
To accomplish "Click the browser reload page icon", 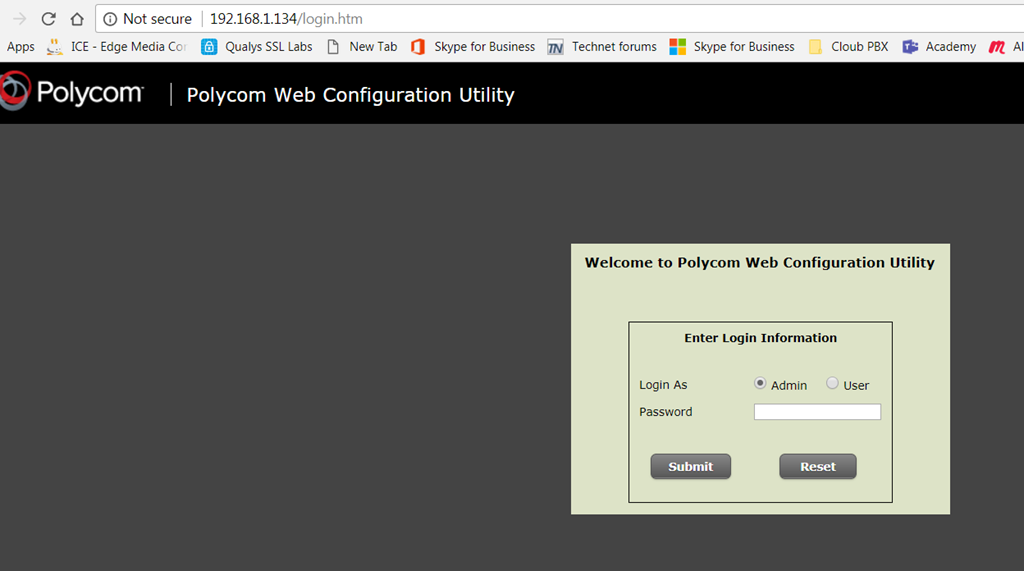I will [48, 19].
